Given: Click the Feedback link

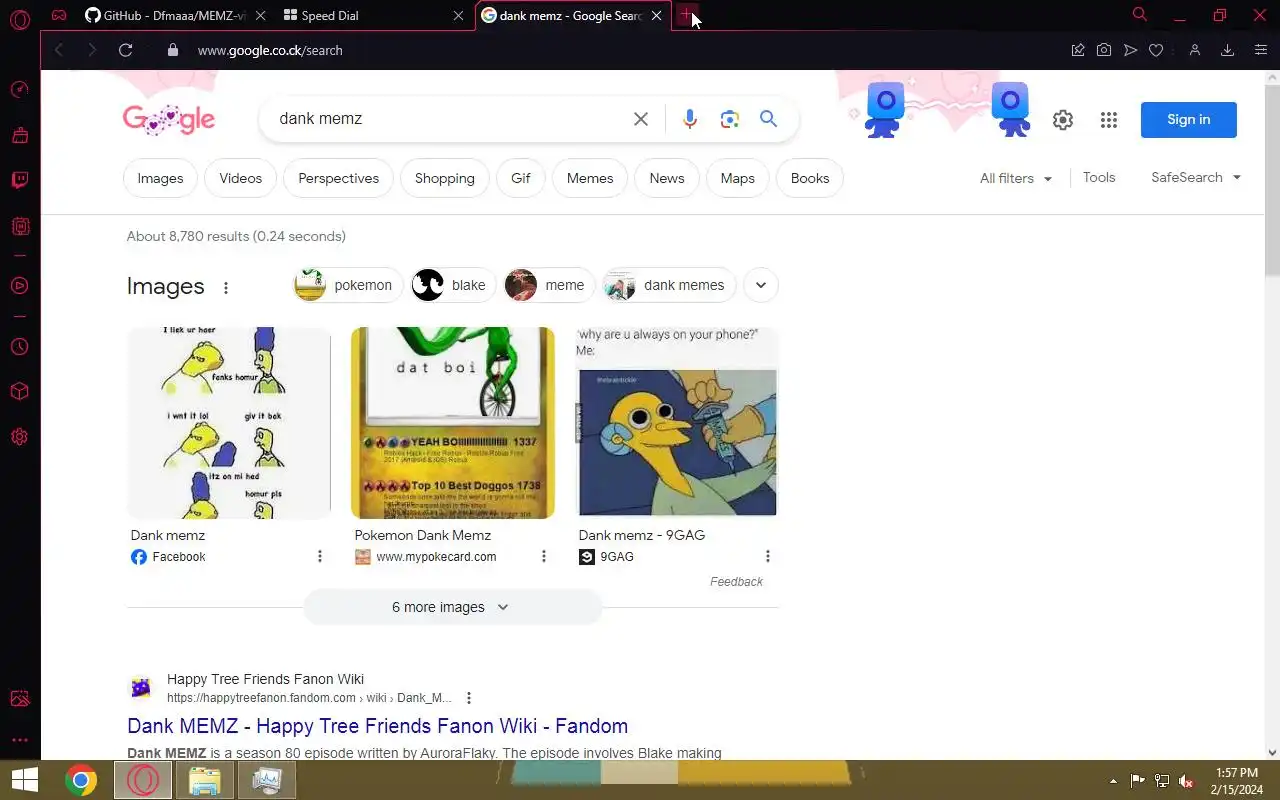Looking at the screenshot, I should 736,581.
